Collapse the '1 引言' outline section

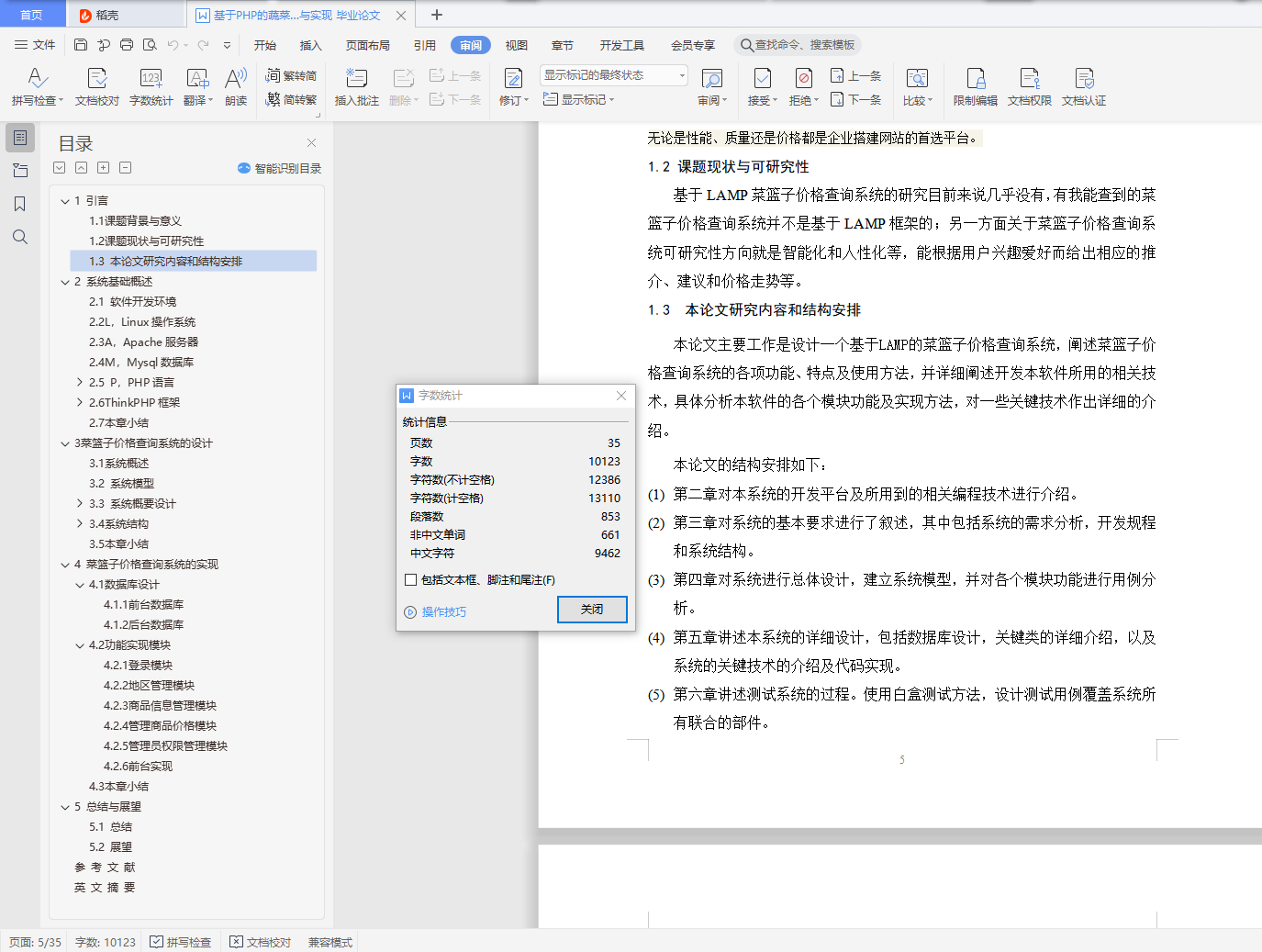click(65, 201)
